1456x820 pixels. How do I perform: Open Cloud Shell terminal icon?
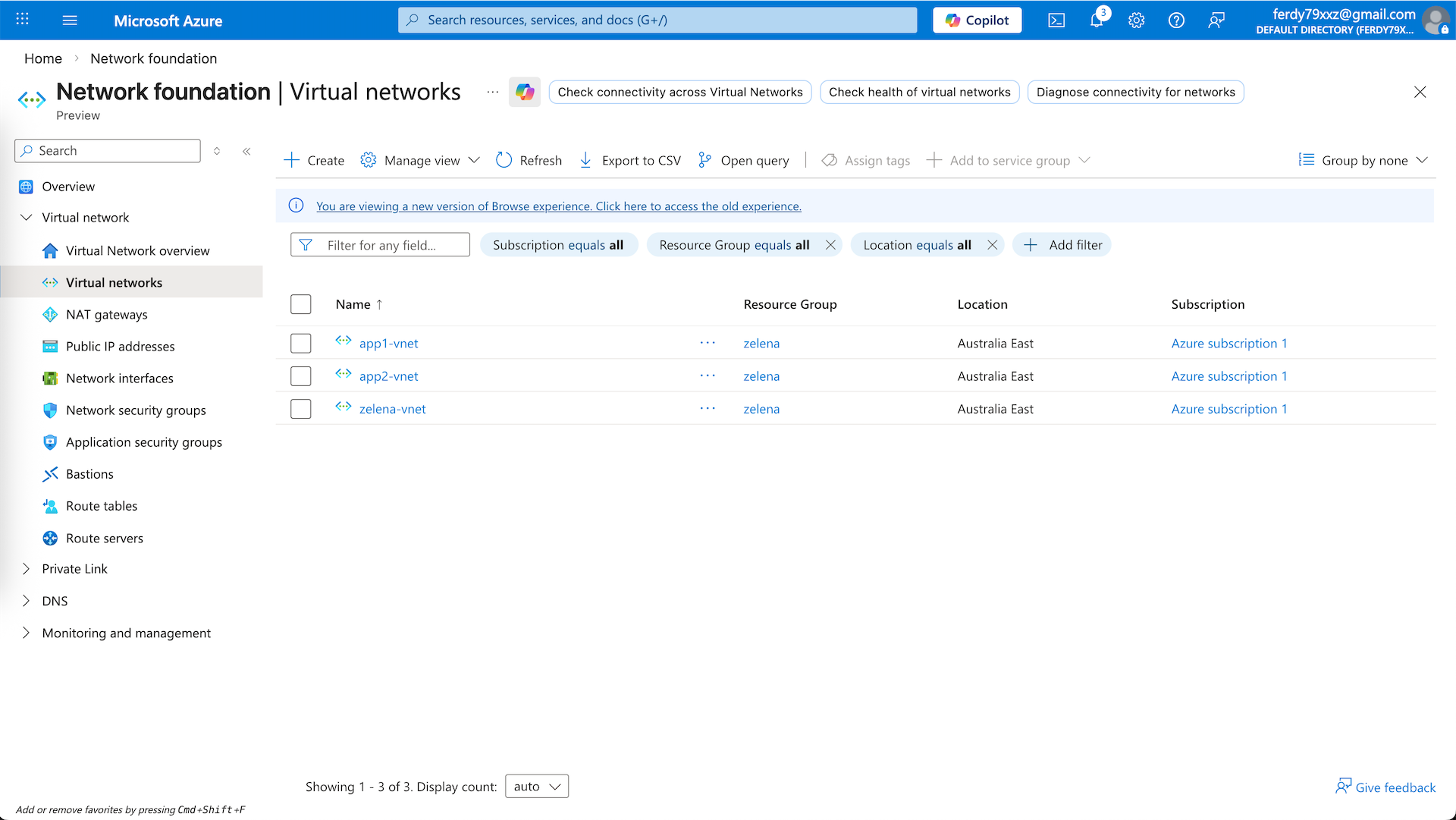pyautogui.click(x=1056, y=20)
